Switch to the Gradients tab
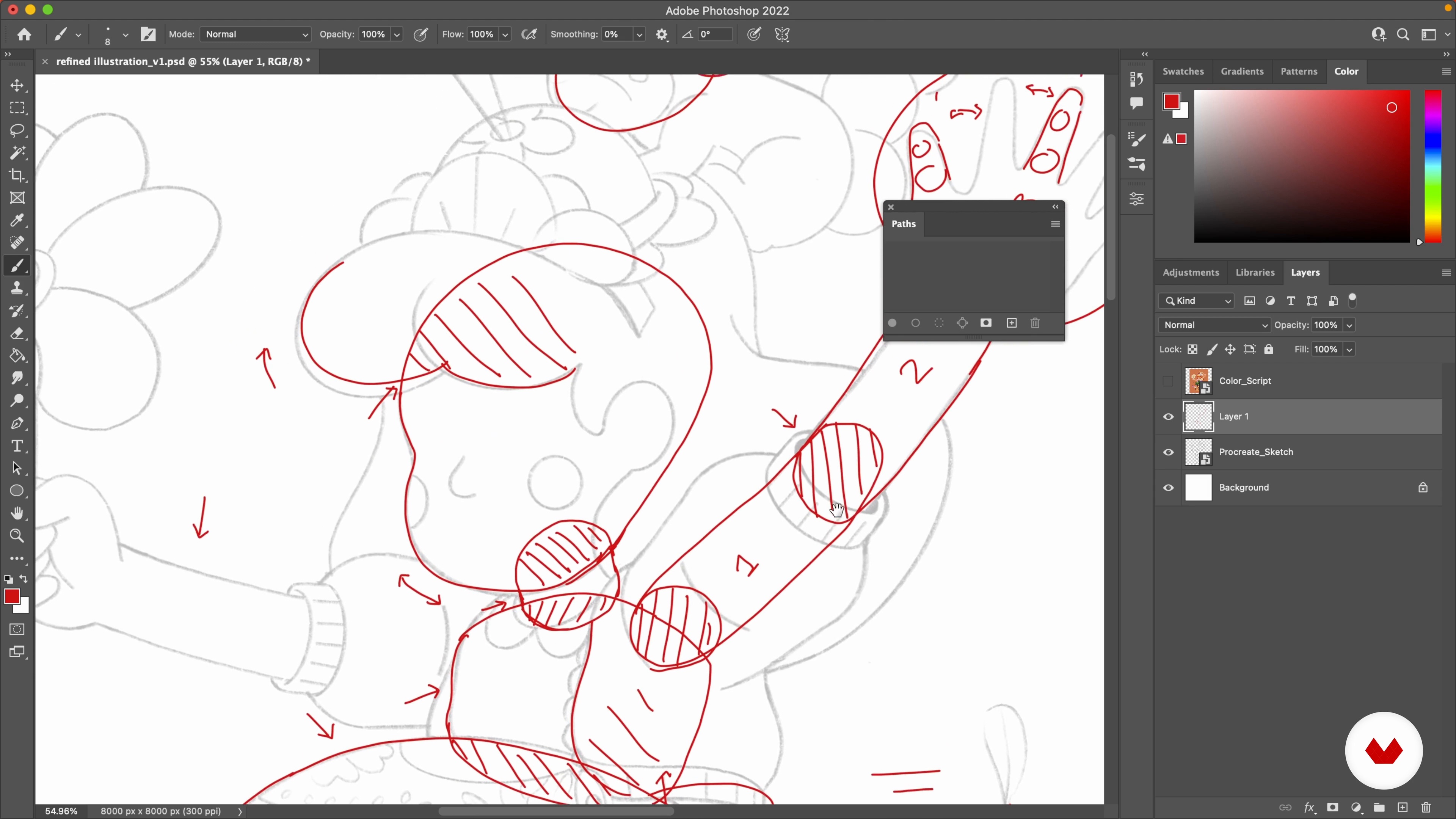This screenshot has width=1456, height=819. coord(1242,72)
